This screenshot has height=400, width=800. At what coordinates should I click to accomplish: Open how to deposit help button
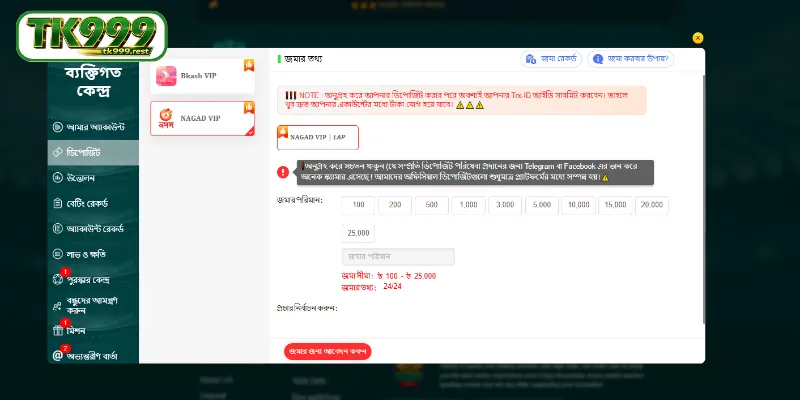tap(631, 59)
